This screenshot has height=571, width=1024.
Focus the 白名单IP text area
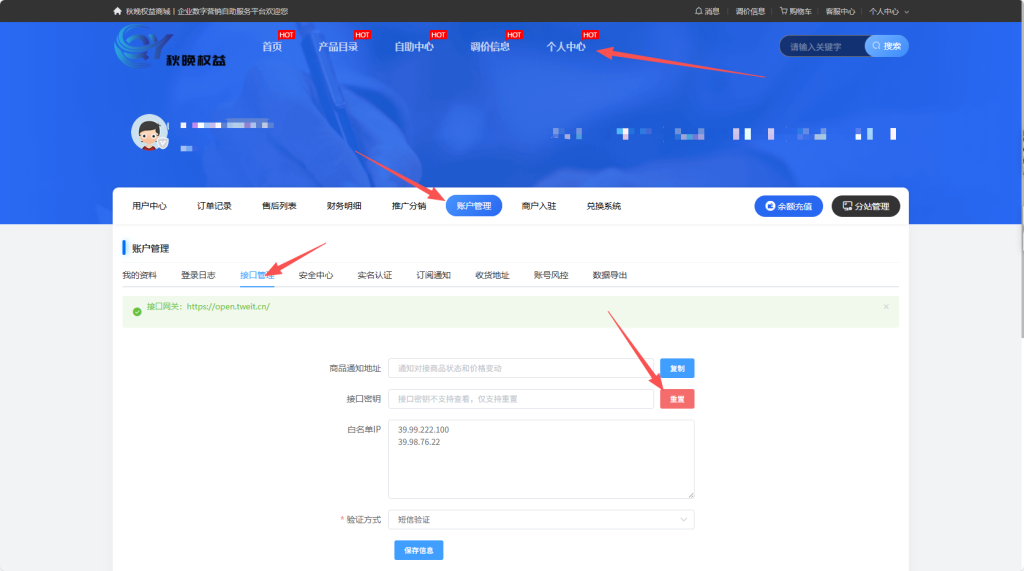pyautogui.click(x=541, y=459)
